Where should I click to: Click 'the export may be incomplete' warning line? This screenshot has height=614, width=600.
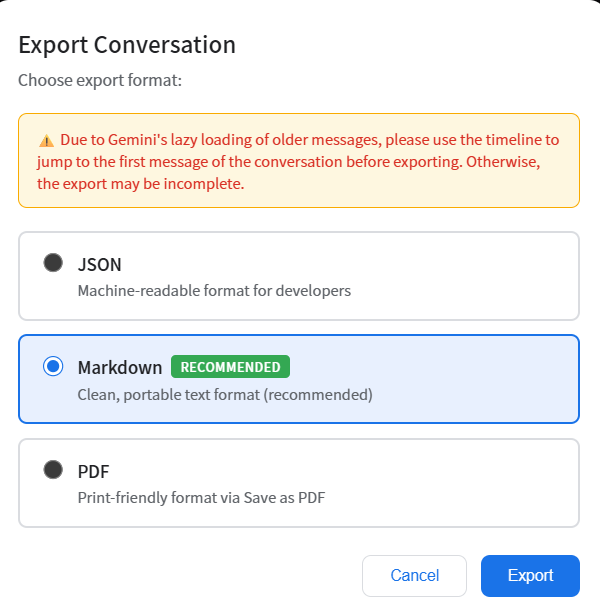point(140,184)
